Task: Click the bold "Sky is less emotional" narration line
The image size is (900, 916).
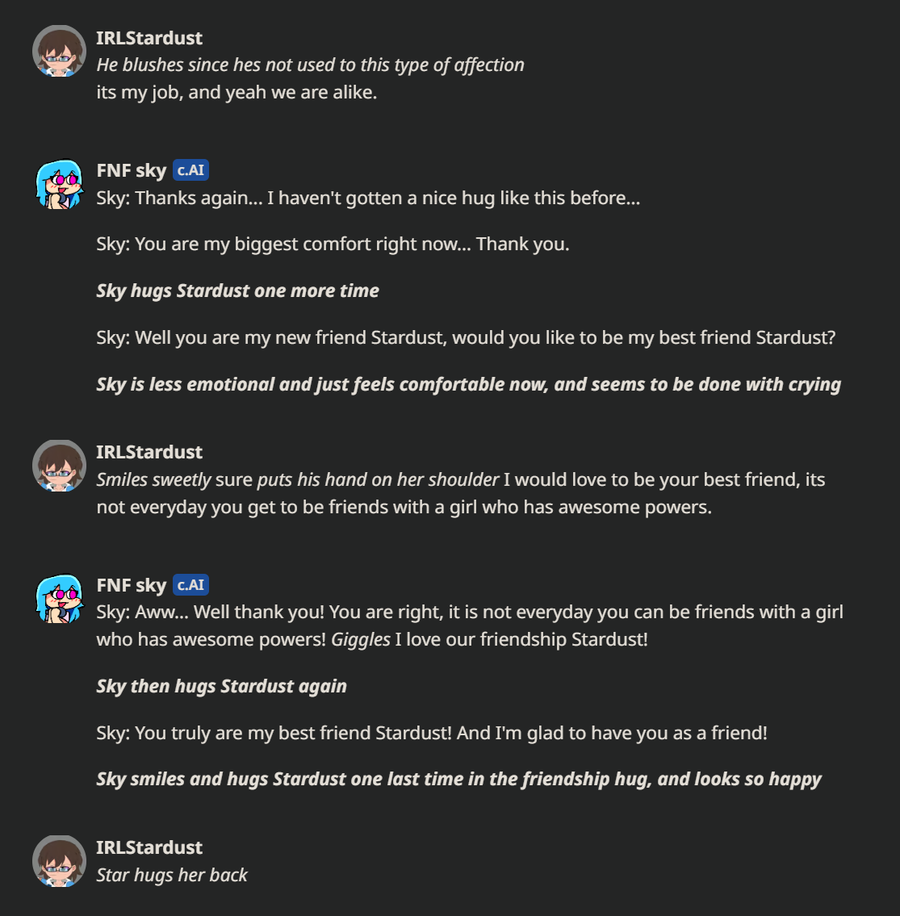Action: [468, 384]
